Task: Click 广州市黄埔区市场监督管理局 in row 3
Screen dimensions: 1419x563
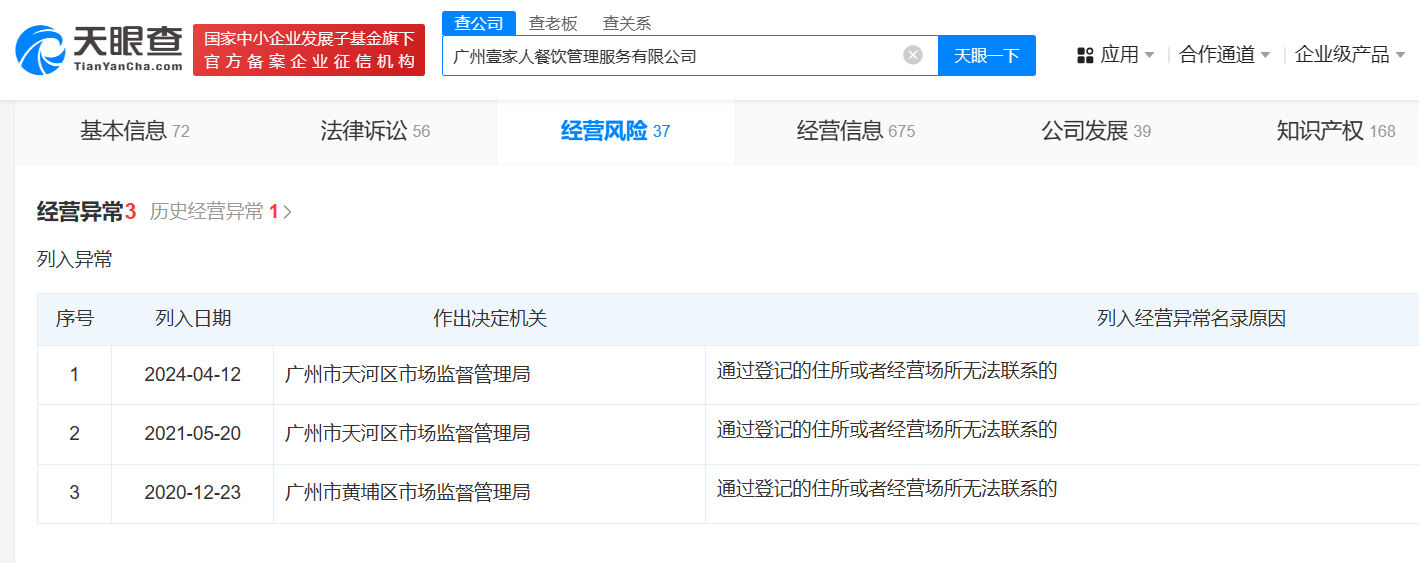Action: tap(407, 493)
